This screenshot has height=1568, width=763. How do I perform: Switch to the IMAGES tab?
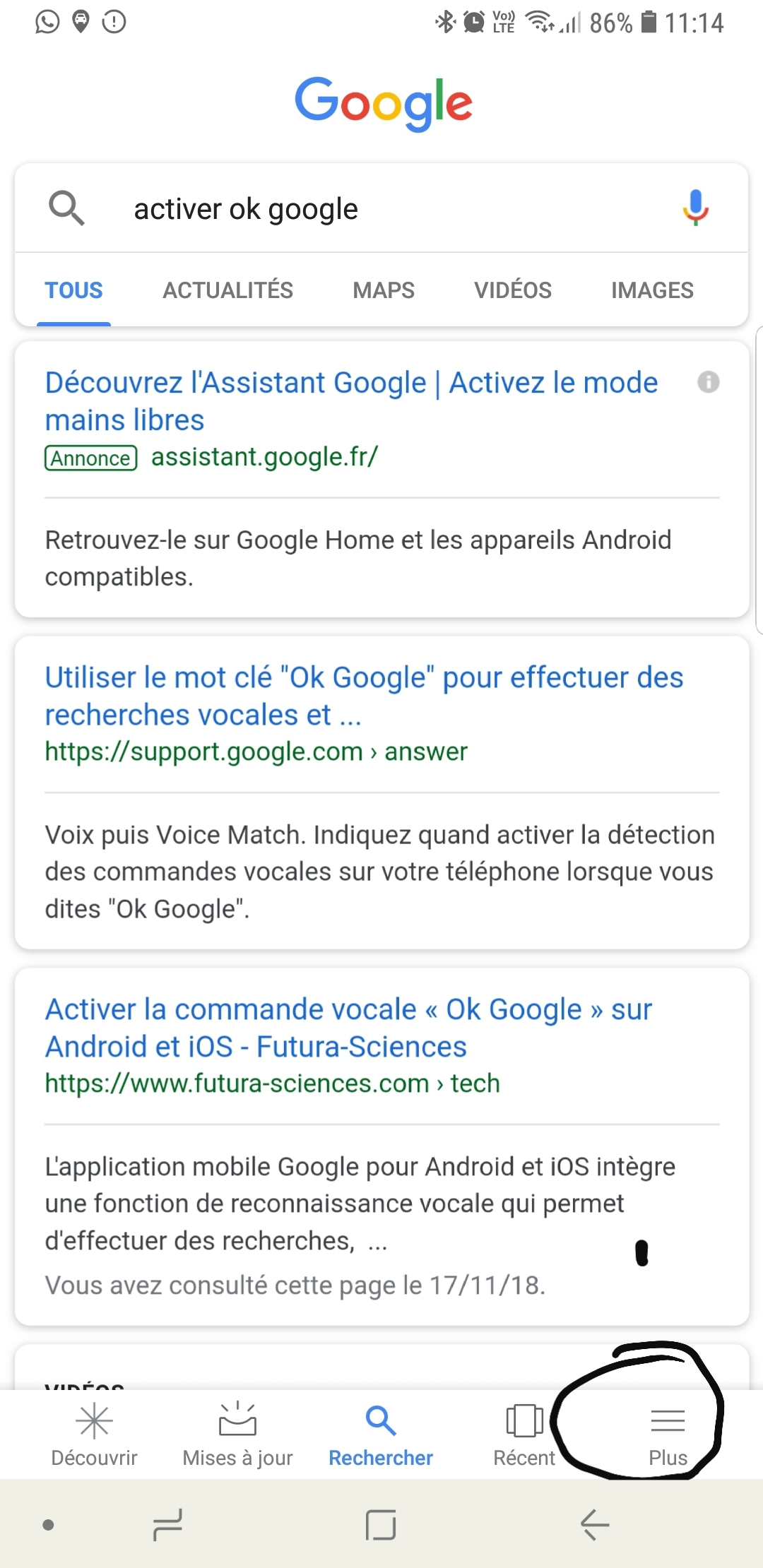(x=652, y=290)
